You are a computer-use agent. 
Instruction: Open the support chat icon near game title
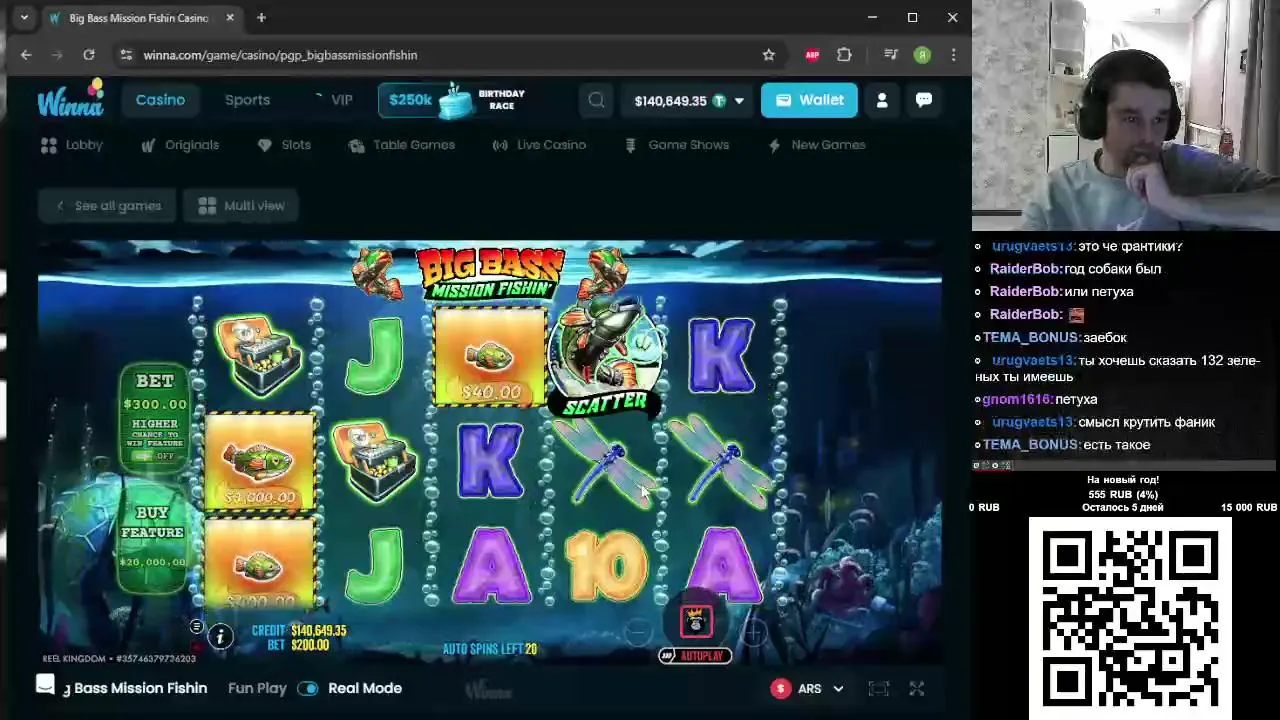click(x=45, y=684)
